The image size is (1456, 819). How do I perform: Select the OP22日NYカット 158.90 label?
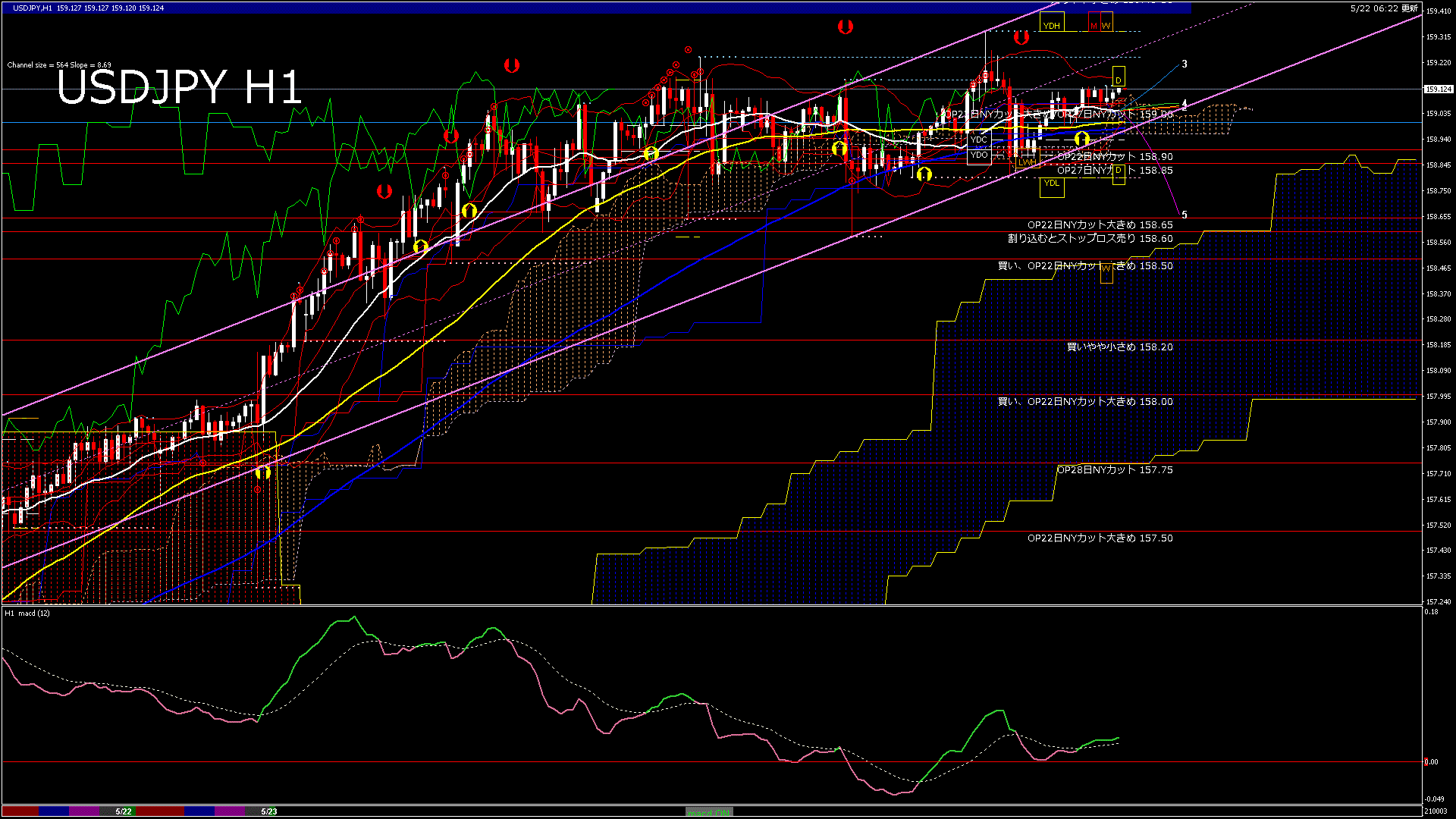point(1115,157)
